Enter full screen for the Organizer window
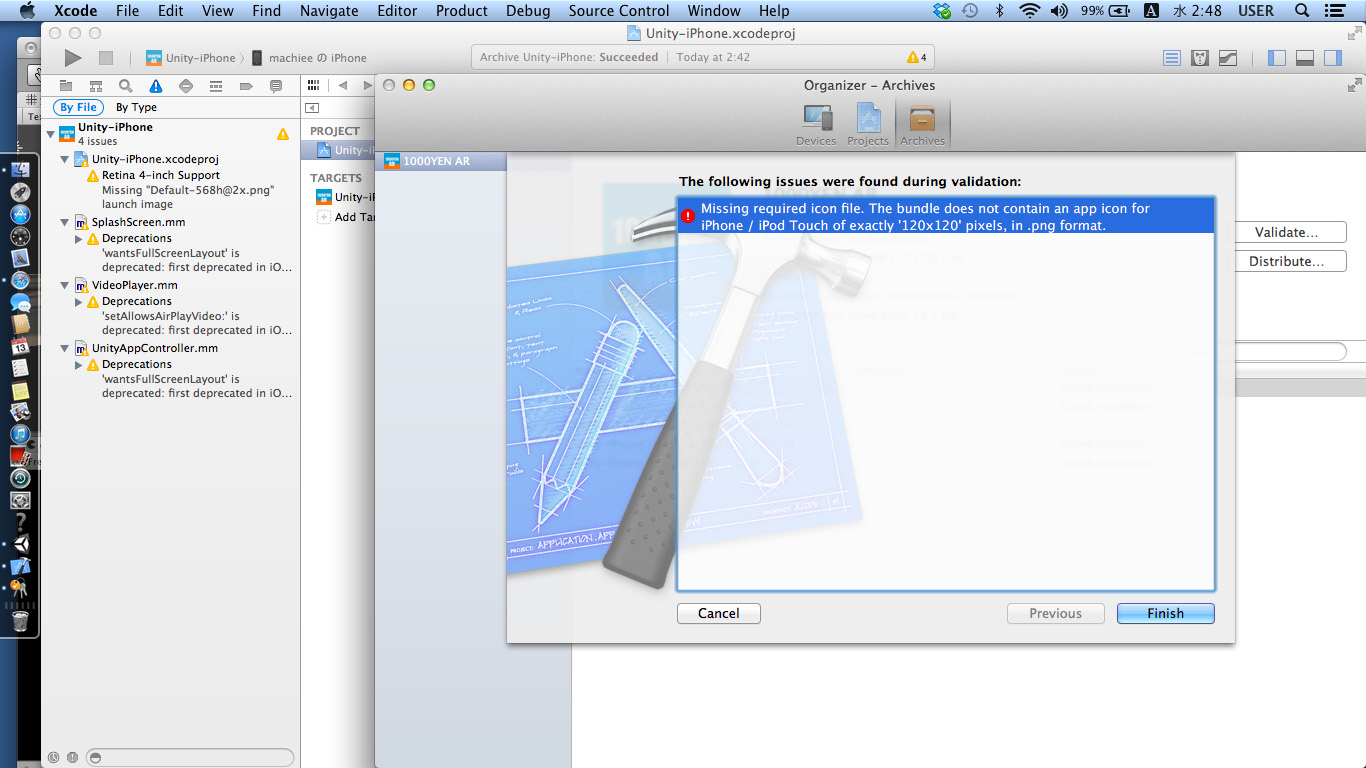 coord(1355,86)
